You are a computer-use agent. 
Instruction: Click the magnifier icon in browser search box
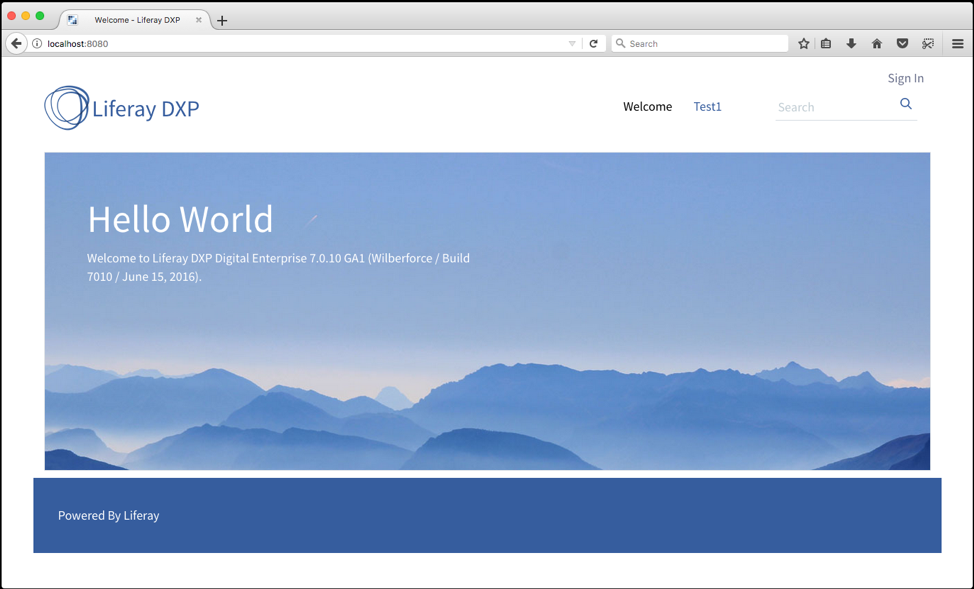point(620,43)
